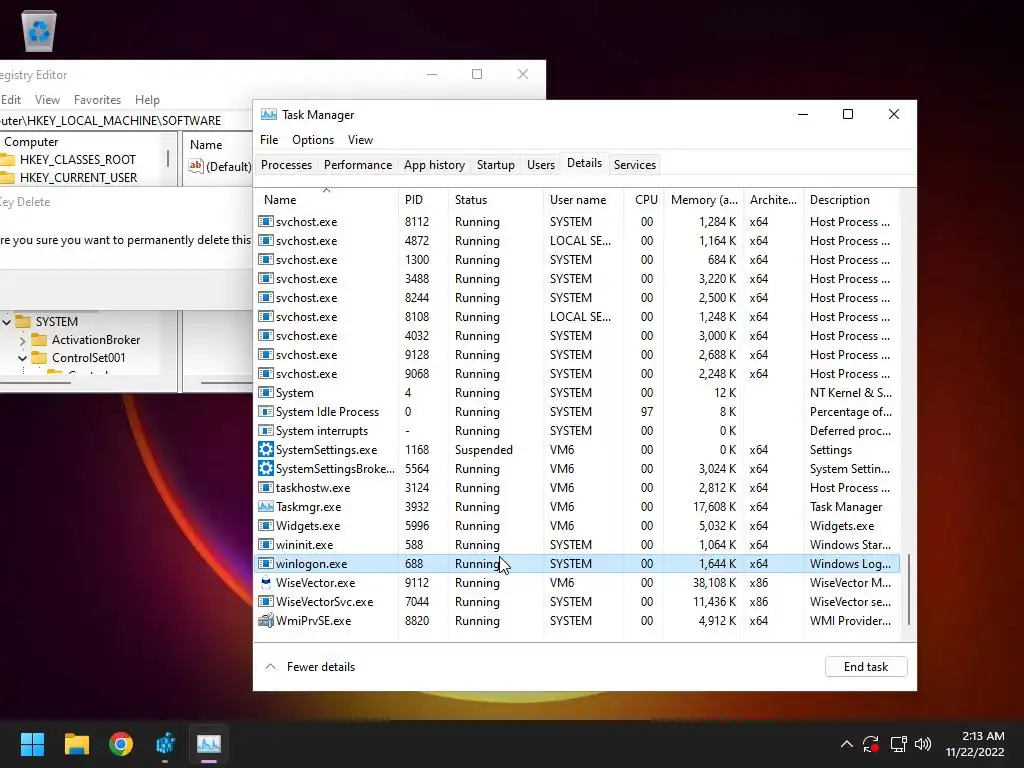Sort by CPU column header

coord(644,200)
